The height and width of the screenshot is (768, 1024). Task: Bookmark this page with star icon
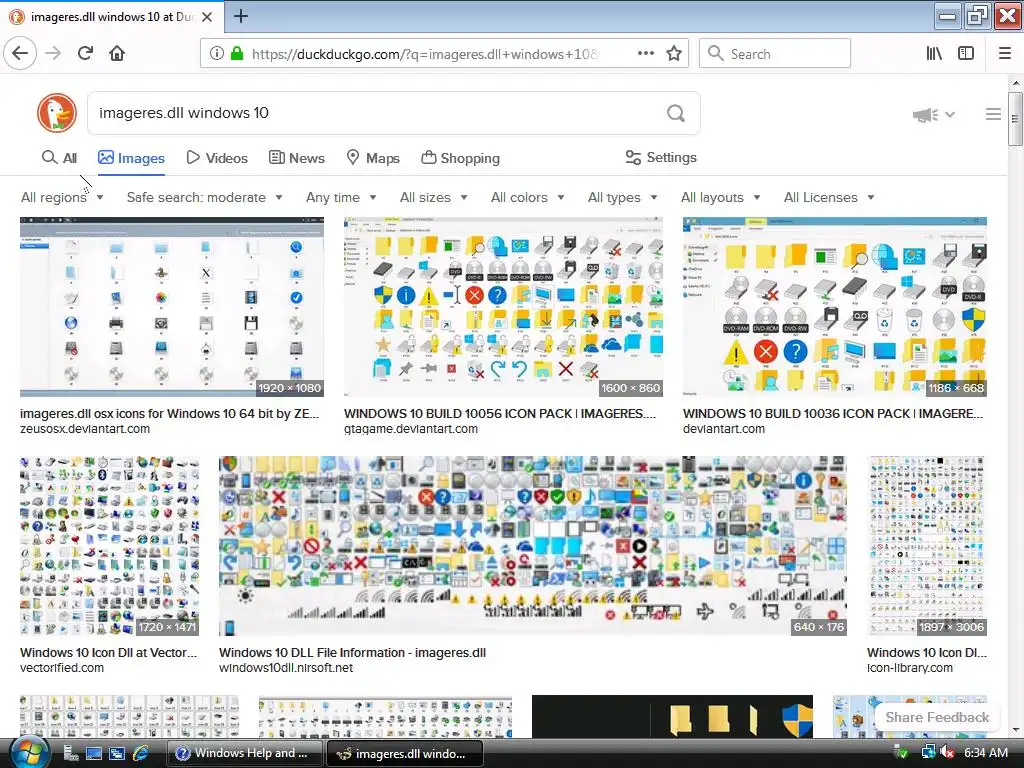coord(674,54)
